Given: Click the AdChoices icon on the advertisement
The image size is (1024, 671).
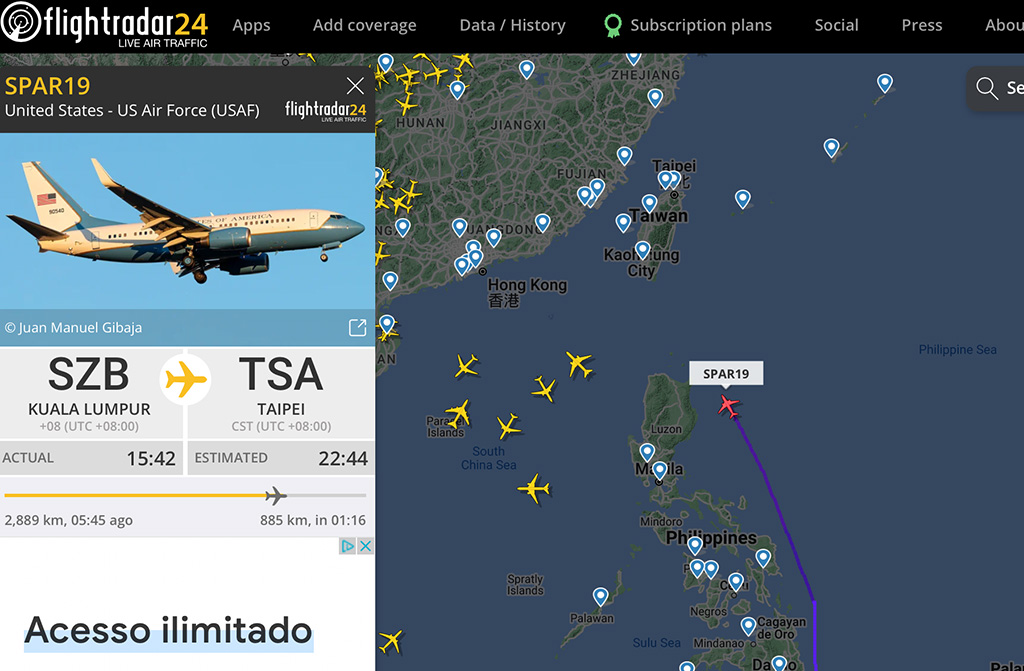Looking at the screenshot, I should tap(347, 546).
